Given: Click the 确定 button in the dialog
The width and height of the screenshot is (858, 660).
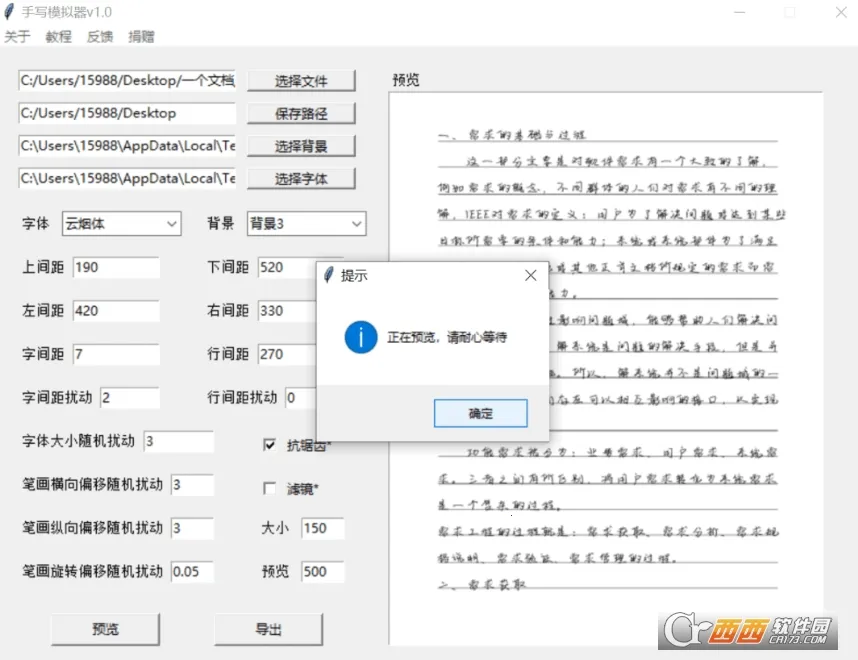Looking at the screenshot, I should (480, 412).
